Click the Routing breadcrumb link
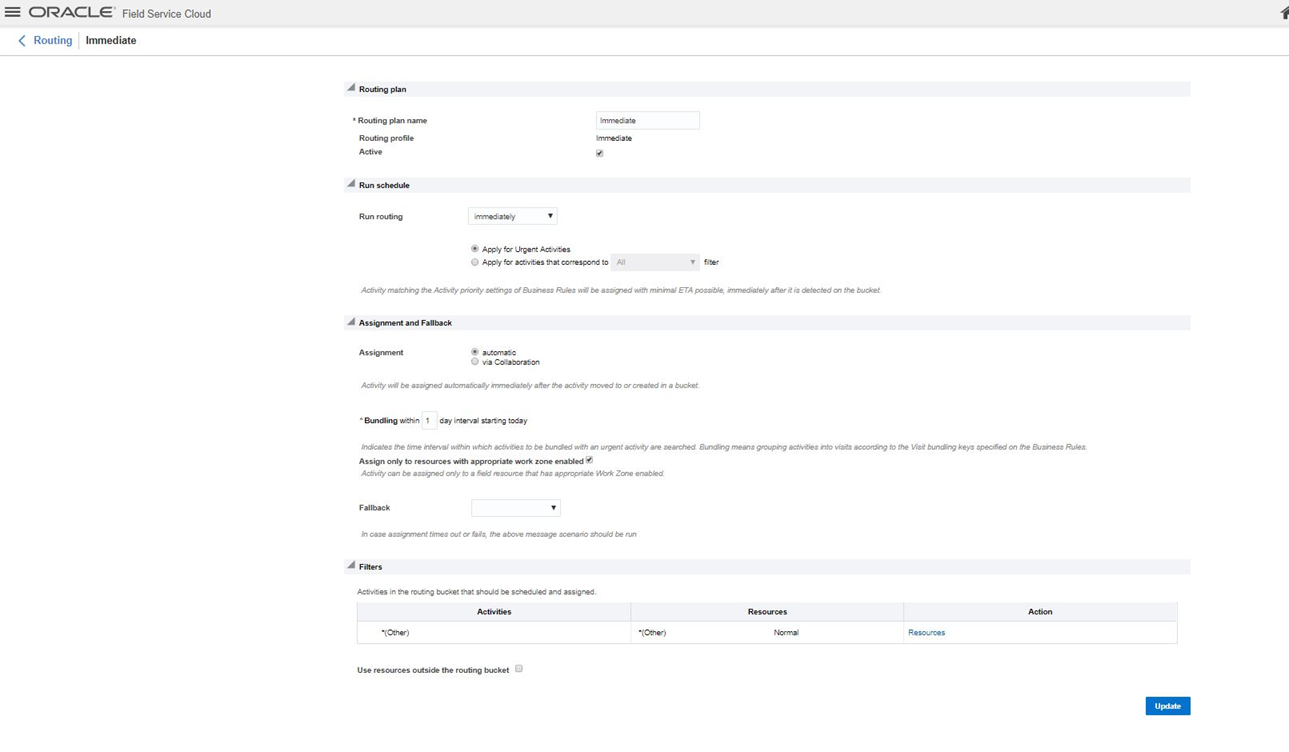The width and height of the screenshot is (1289, 752). coord(53,41)
